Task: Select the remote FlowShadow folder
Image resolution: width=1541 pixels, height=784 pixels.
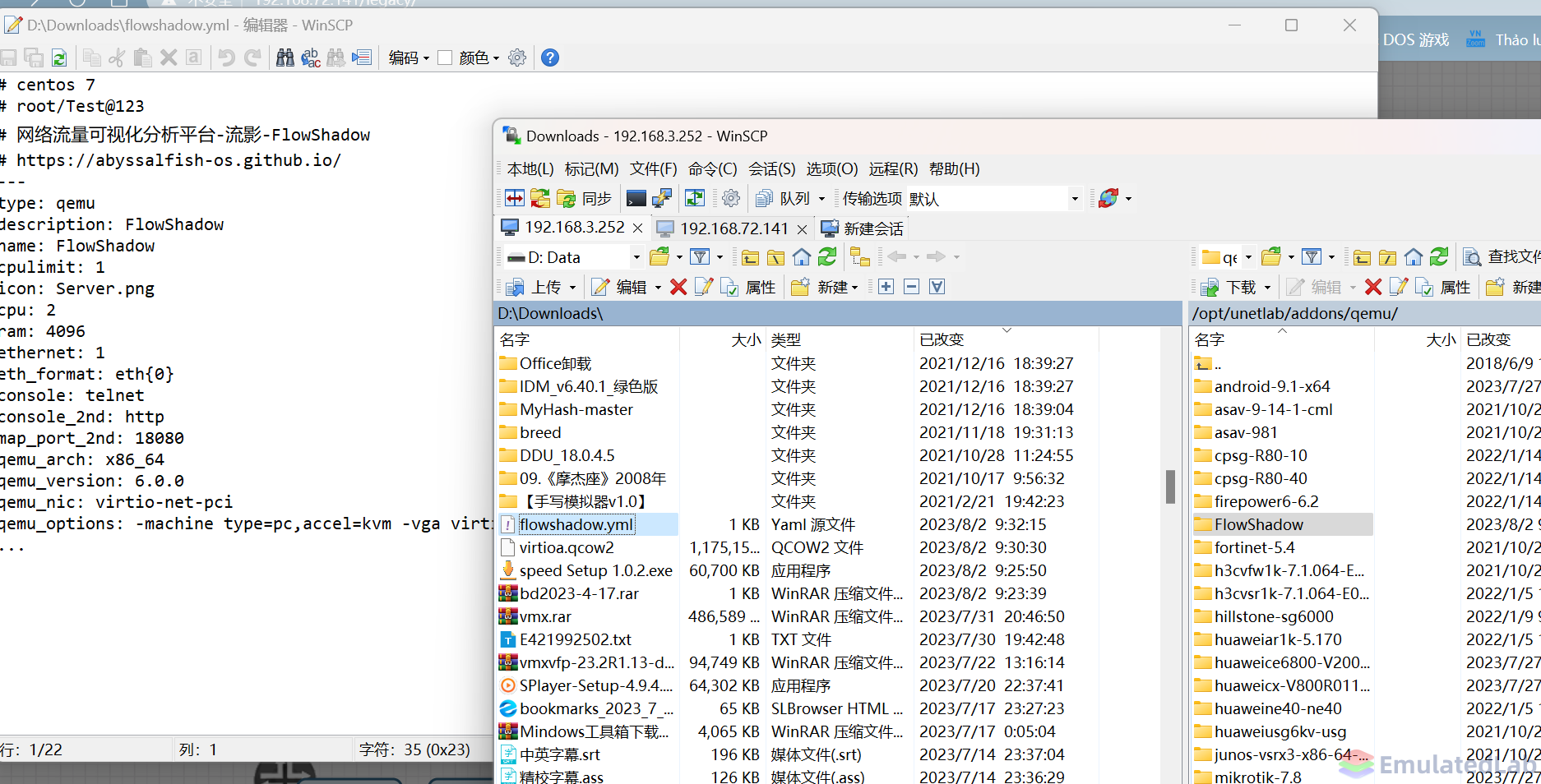Action: click(x=1258, y=524)
